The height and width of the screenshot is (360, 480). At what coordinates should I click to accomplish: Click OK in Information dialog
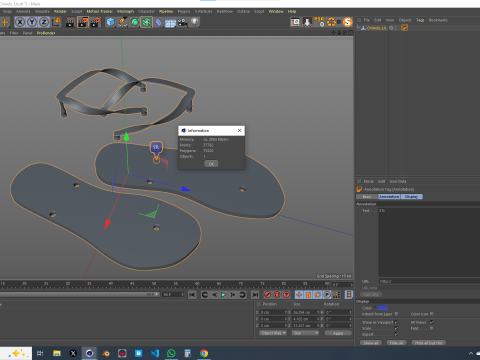tap(211, 164)
